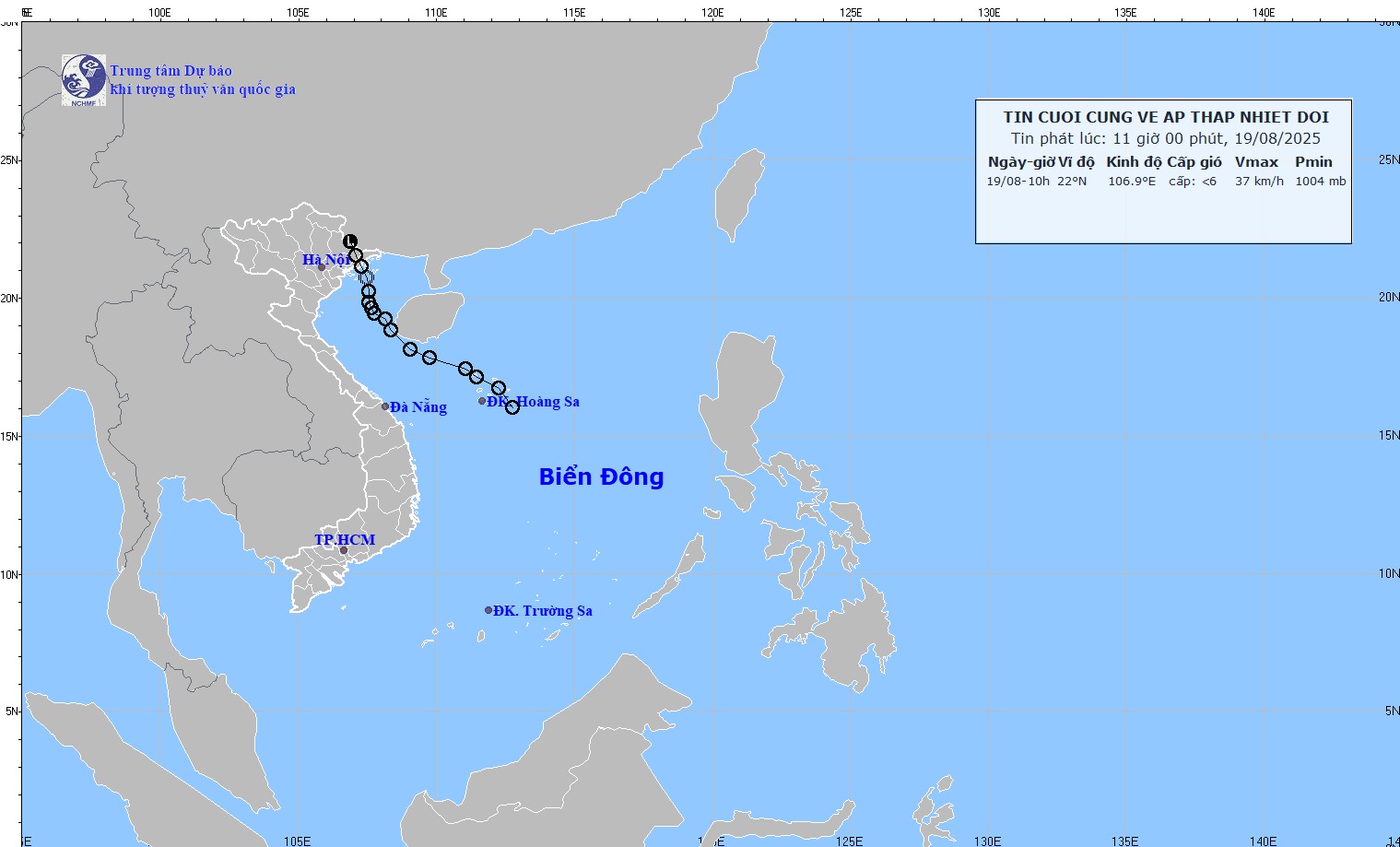1400x847 pixels.
Task: Click the Pmin 1004 mb value
Action: [x=1320, y=182]
